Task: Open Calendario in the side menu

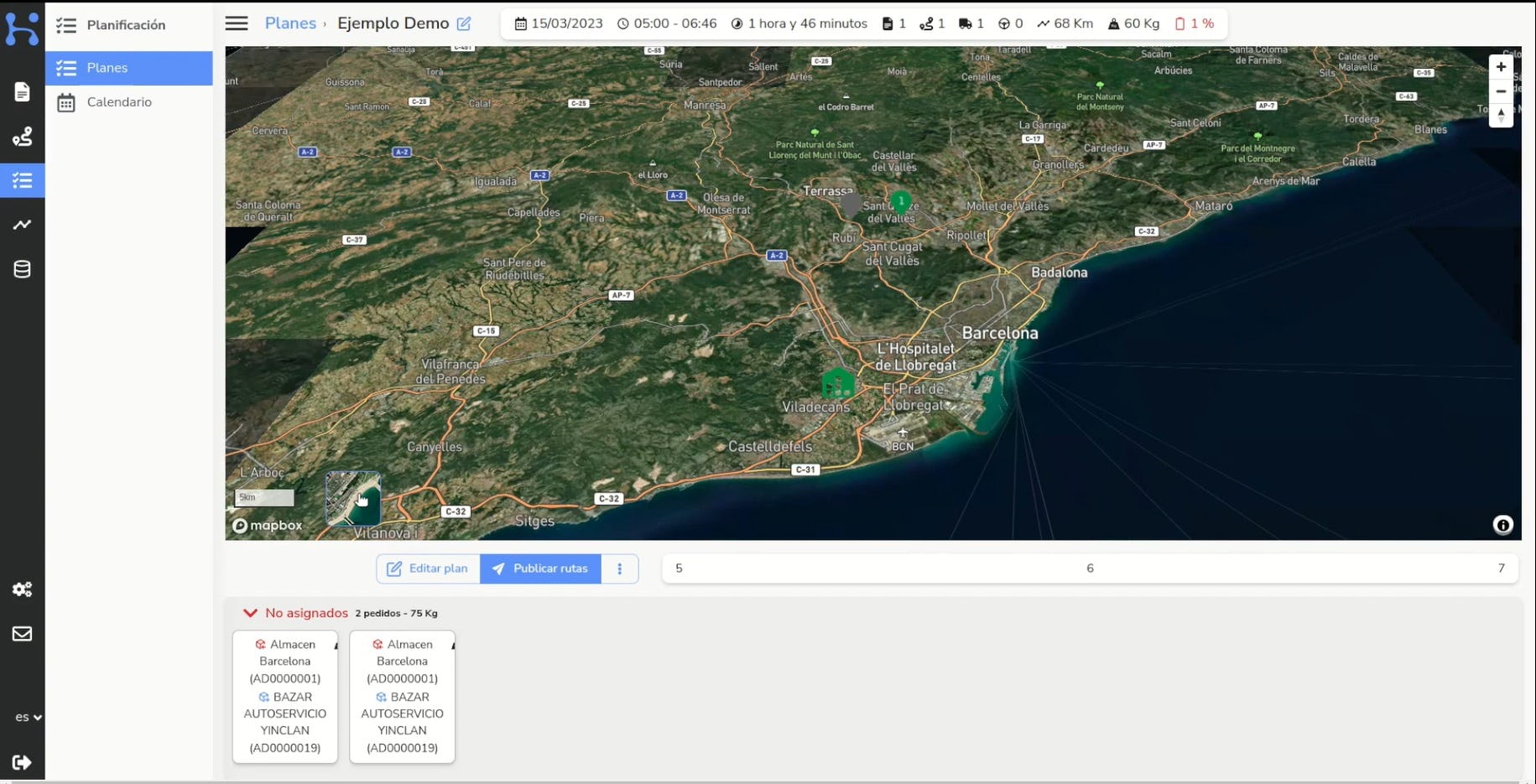Action: click(x=119, y=102)
